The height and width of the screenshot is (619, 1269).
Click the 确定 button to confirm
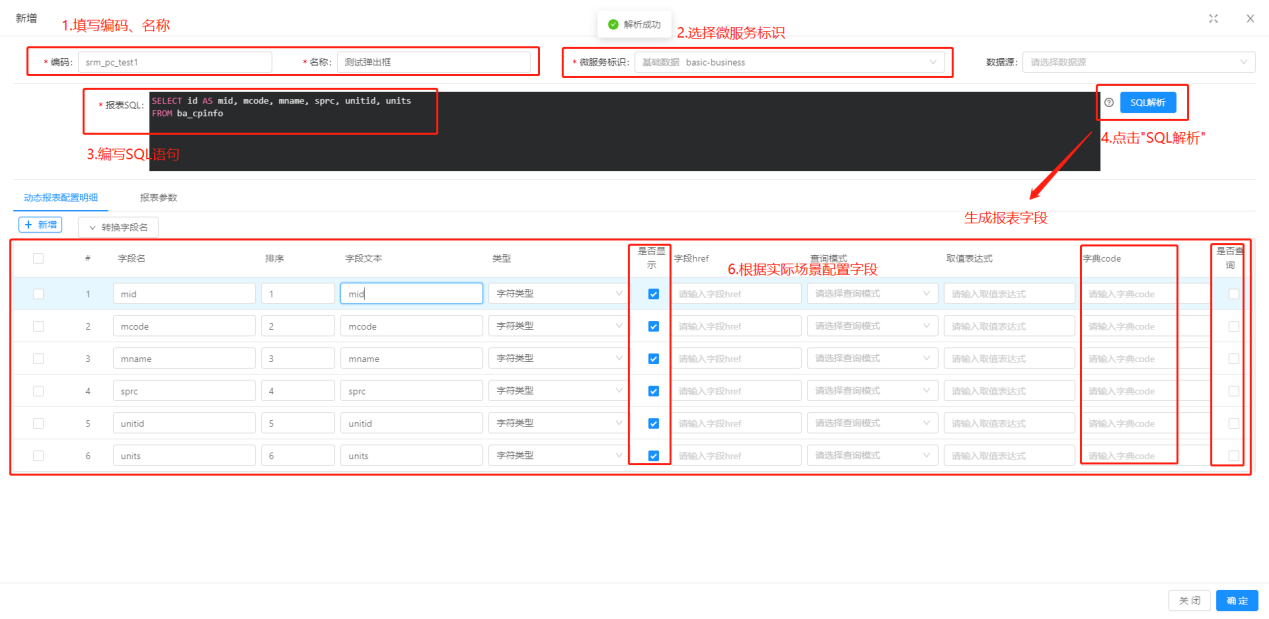[1237, 600]
